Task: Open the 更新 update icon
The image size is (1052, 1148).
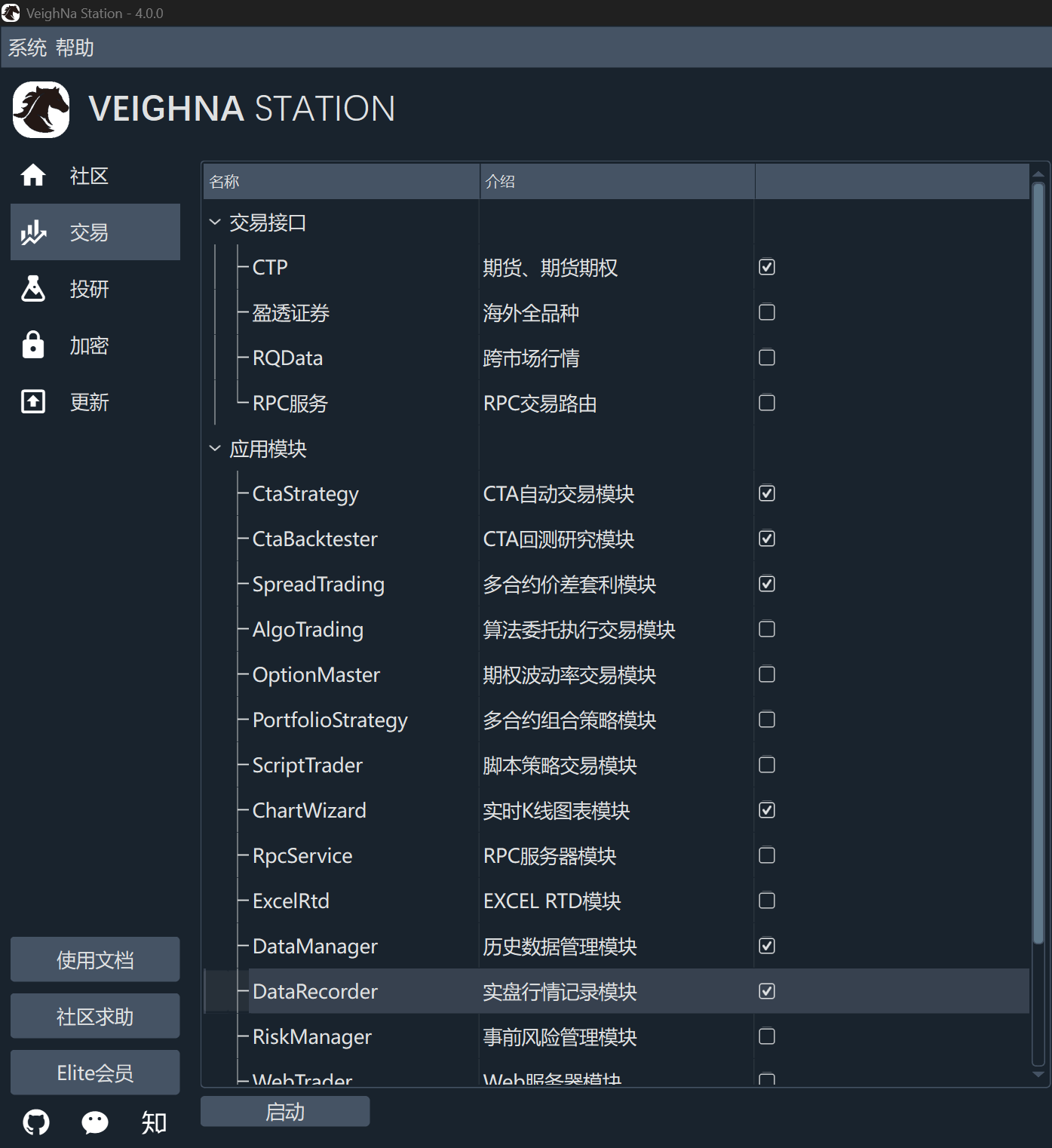Action: [x=33, y=401]
